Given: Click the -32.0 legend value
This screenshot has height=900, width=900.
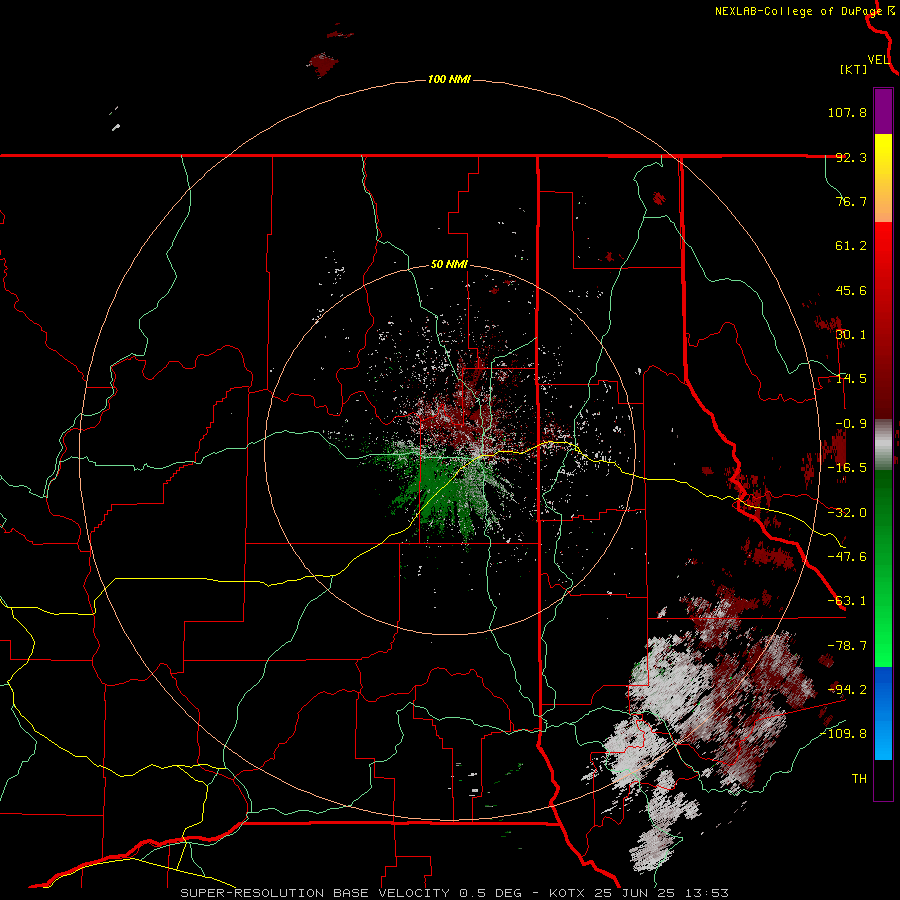Looking at the screenshot, I should tap(847, 513).
